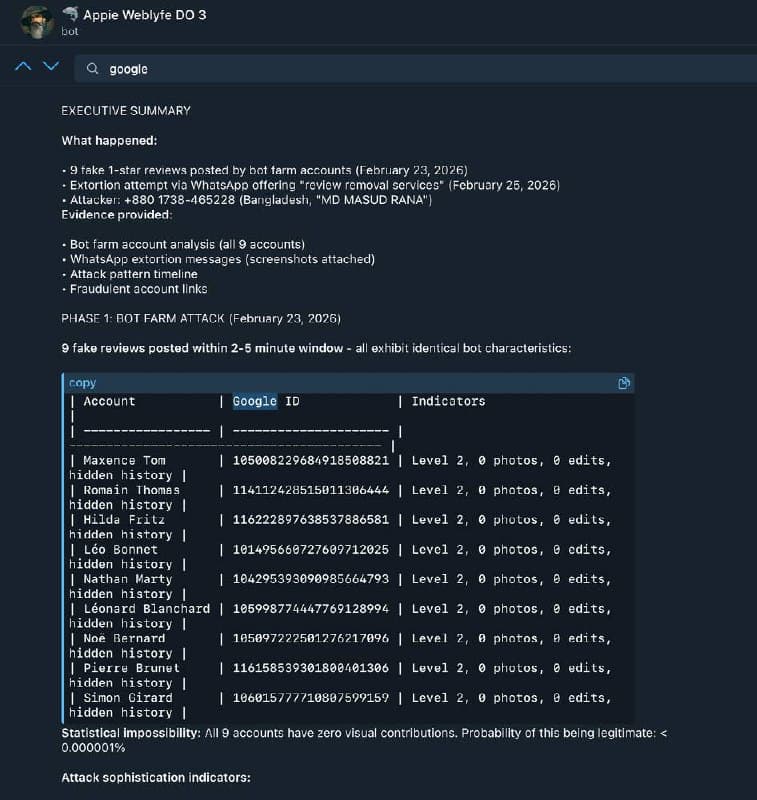Click the account name 'Léo Bonnet'
Viewport: 757px width, 800px height.
tap(120, 549)
